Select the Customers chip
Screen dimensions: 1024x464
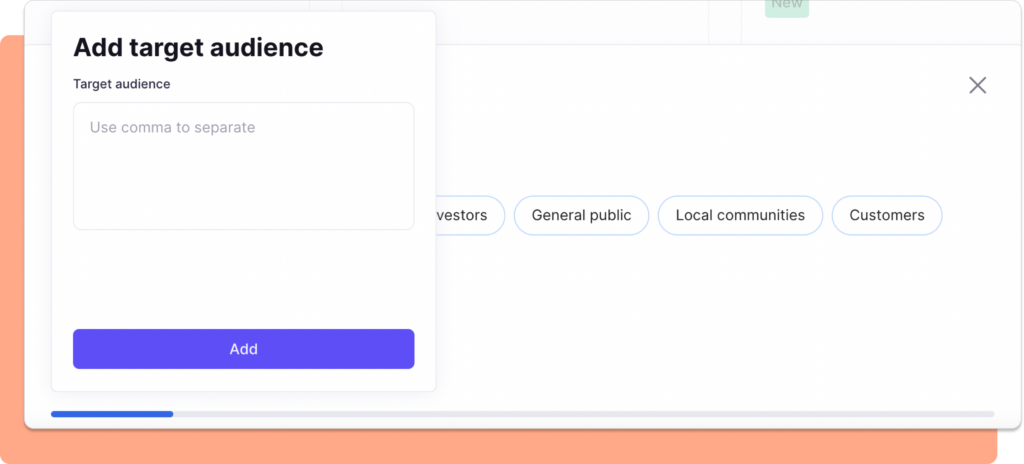coord(886,215)
